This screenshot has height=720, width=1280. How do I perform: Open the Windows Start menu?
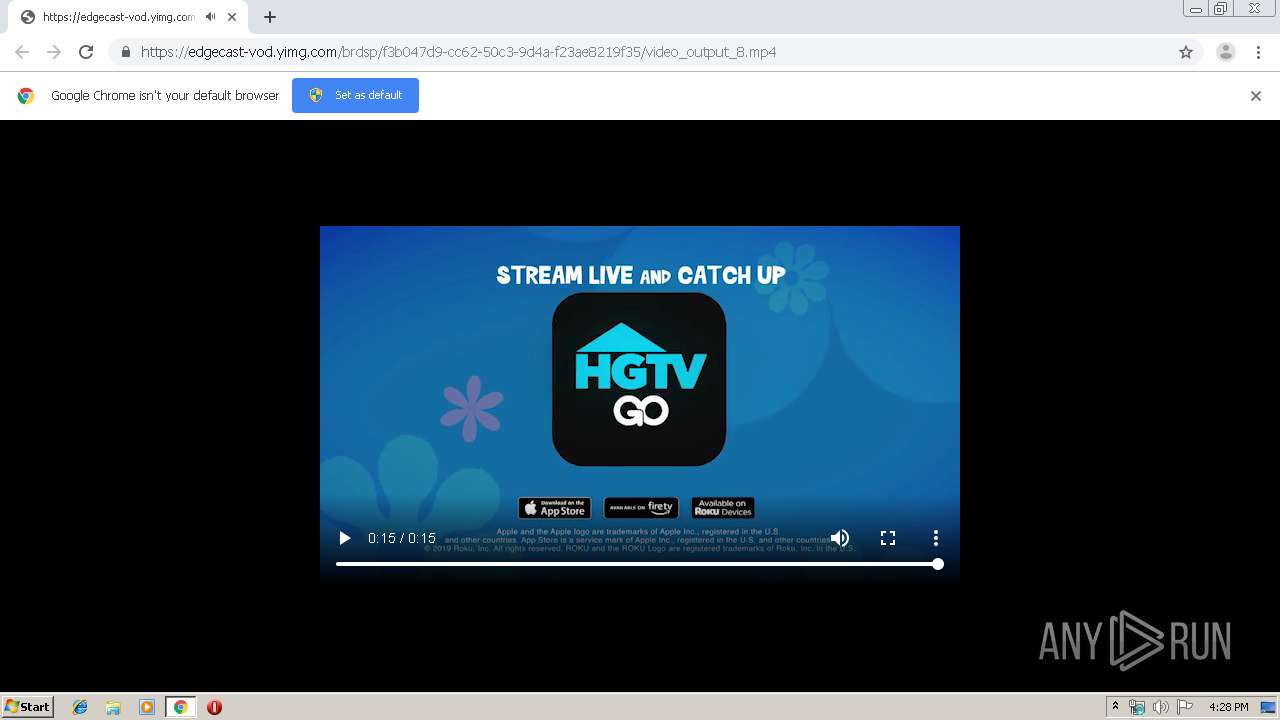tap(28, 707)
